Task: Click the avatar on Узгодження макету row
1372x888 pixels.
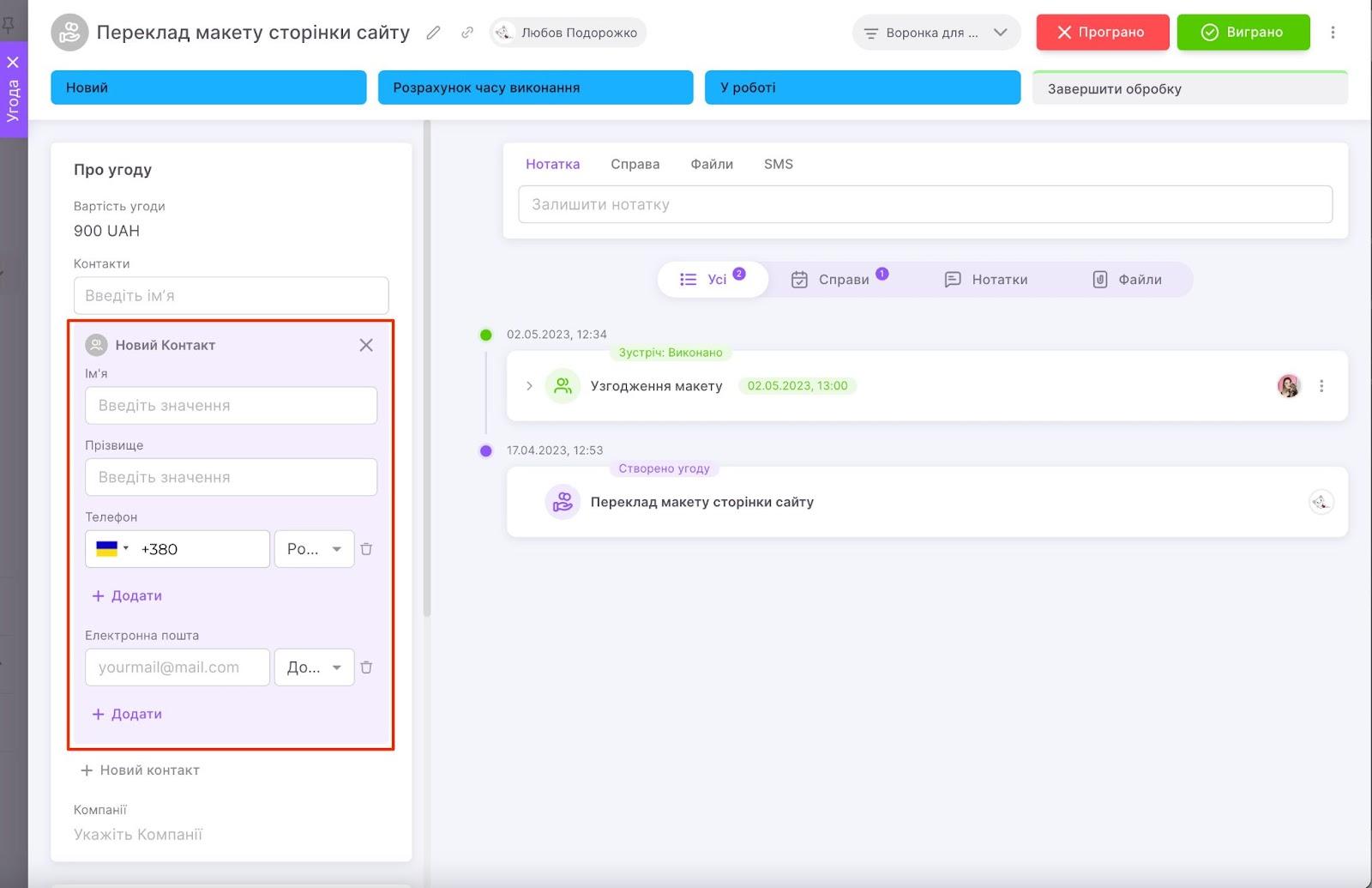Action: 1289,386
